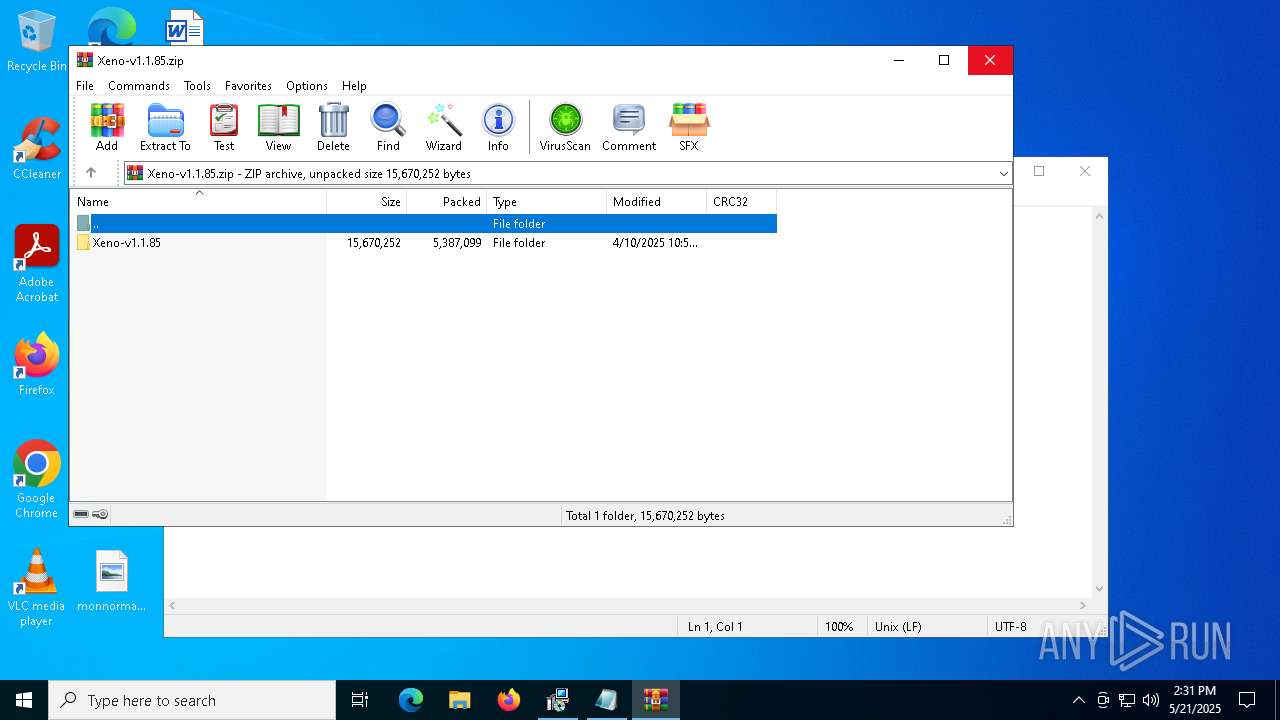The height and width of the screenshot is (720, 1280).
Task: Open the Options menu
Action: (x=307, y=86)
